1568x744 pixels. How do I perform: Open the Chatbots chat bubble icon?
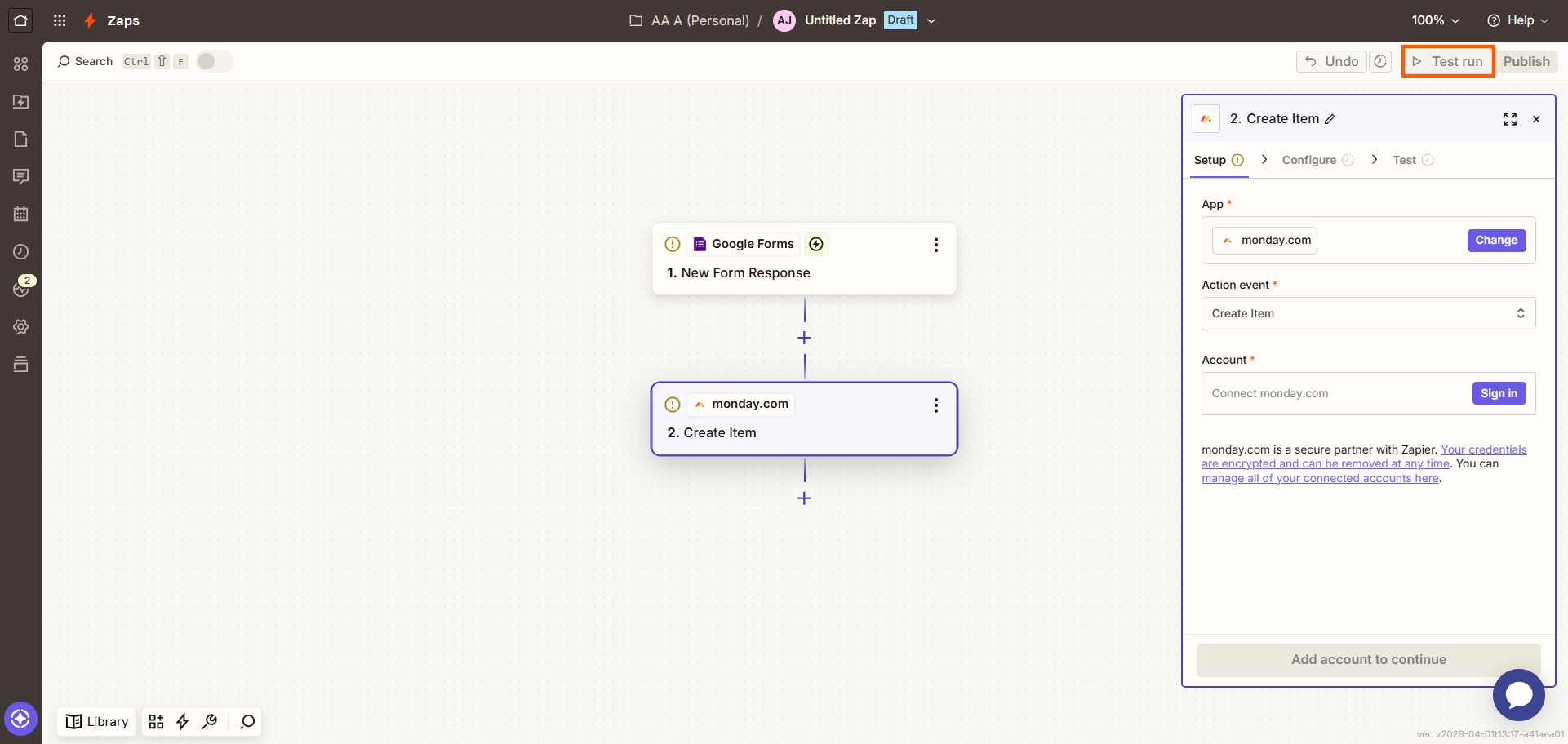pos(20,176)
